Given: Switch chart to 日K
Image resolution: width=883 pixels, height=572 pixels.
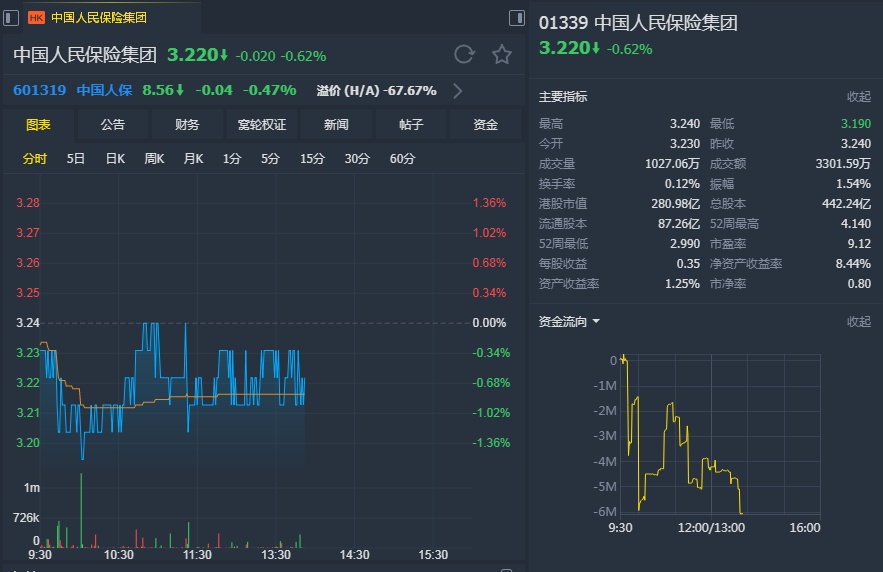Looking at the screenshot, I should pos(115,159).
